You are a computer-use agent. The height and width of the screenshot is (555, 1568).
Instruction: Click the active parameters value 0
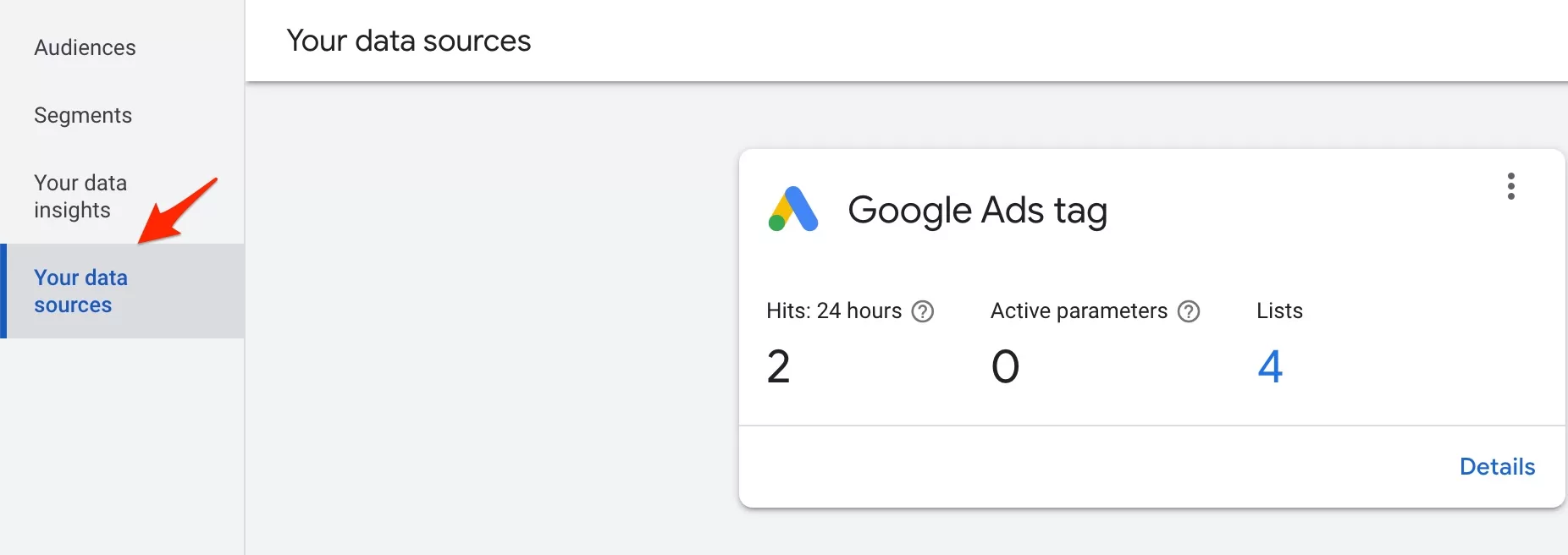coord(1006,366)
